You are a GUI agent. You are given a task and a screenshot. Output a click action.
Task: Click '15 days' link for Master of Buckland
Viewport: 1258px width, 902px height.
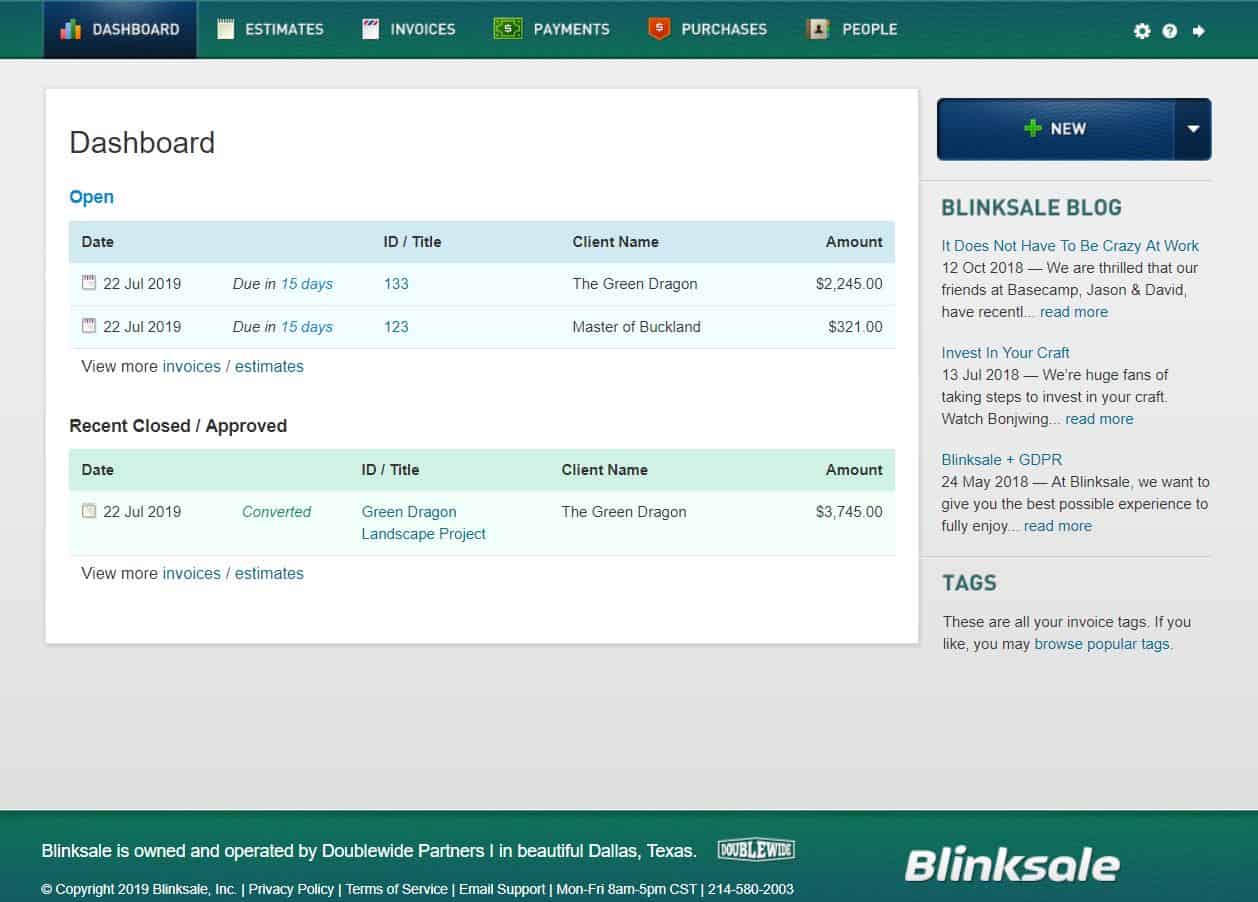tap(306, 327)
